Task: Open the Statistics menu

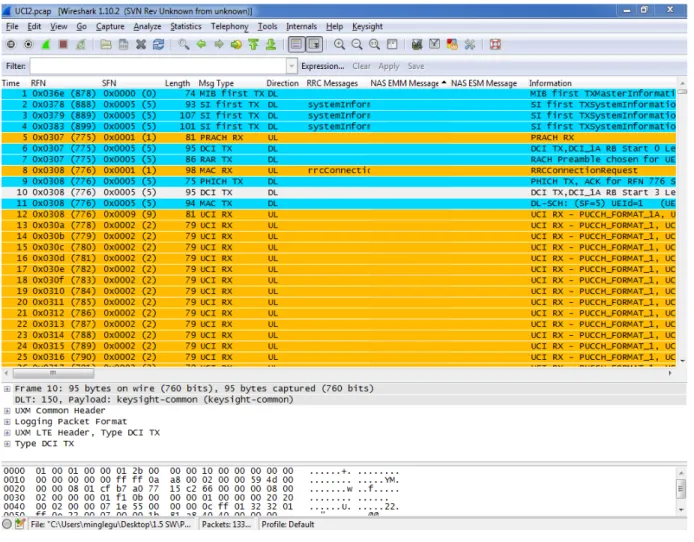Action: (x=186, y=27)
